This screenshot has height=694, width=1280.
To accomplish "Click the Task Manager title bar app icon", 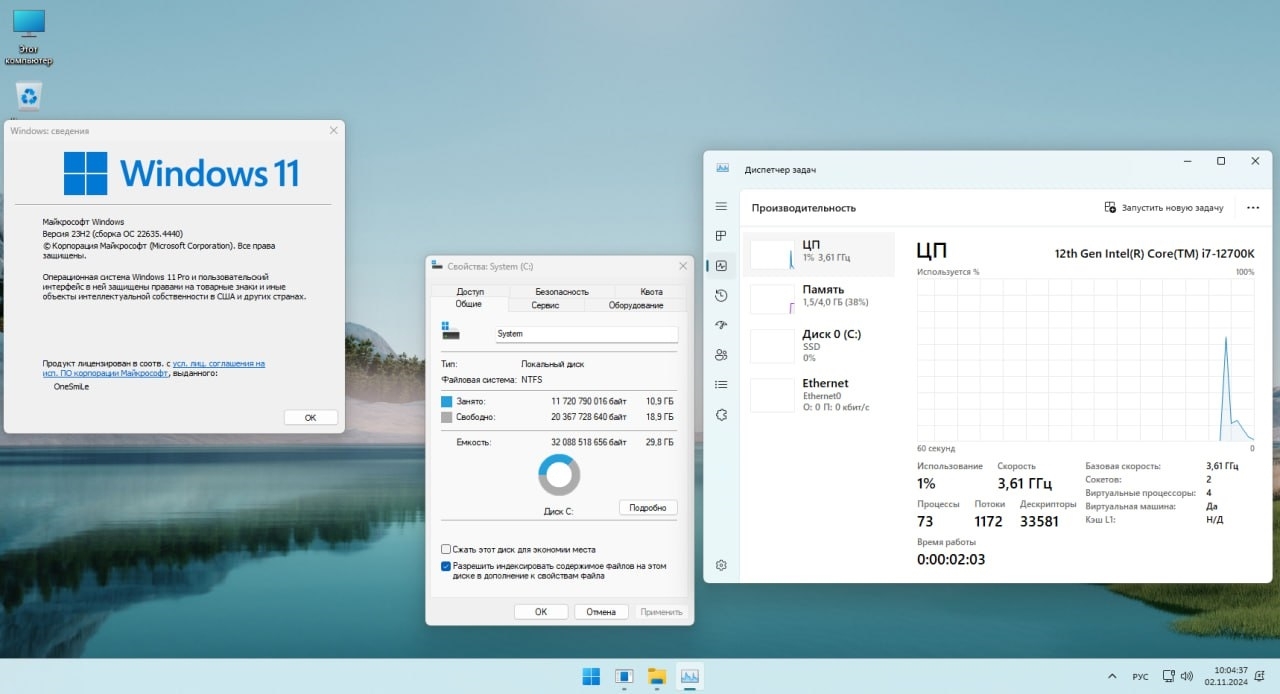I will (x=722, y=169).
